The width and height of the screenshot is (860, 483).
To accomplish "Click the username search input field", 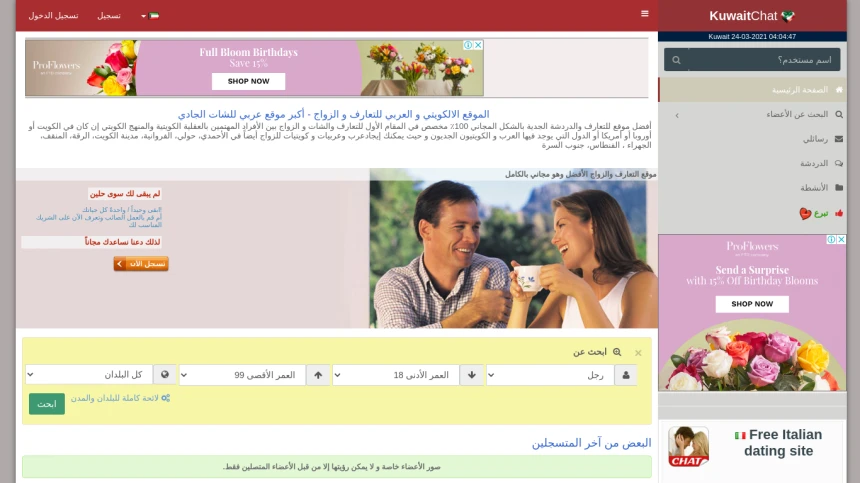I will click(x=766, y=60).
